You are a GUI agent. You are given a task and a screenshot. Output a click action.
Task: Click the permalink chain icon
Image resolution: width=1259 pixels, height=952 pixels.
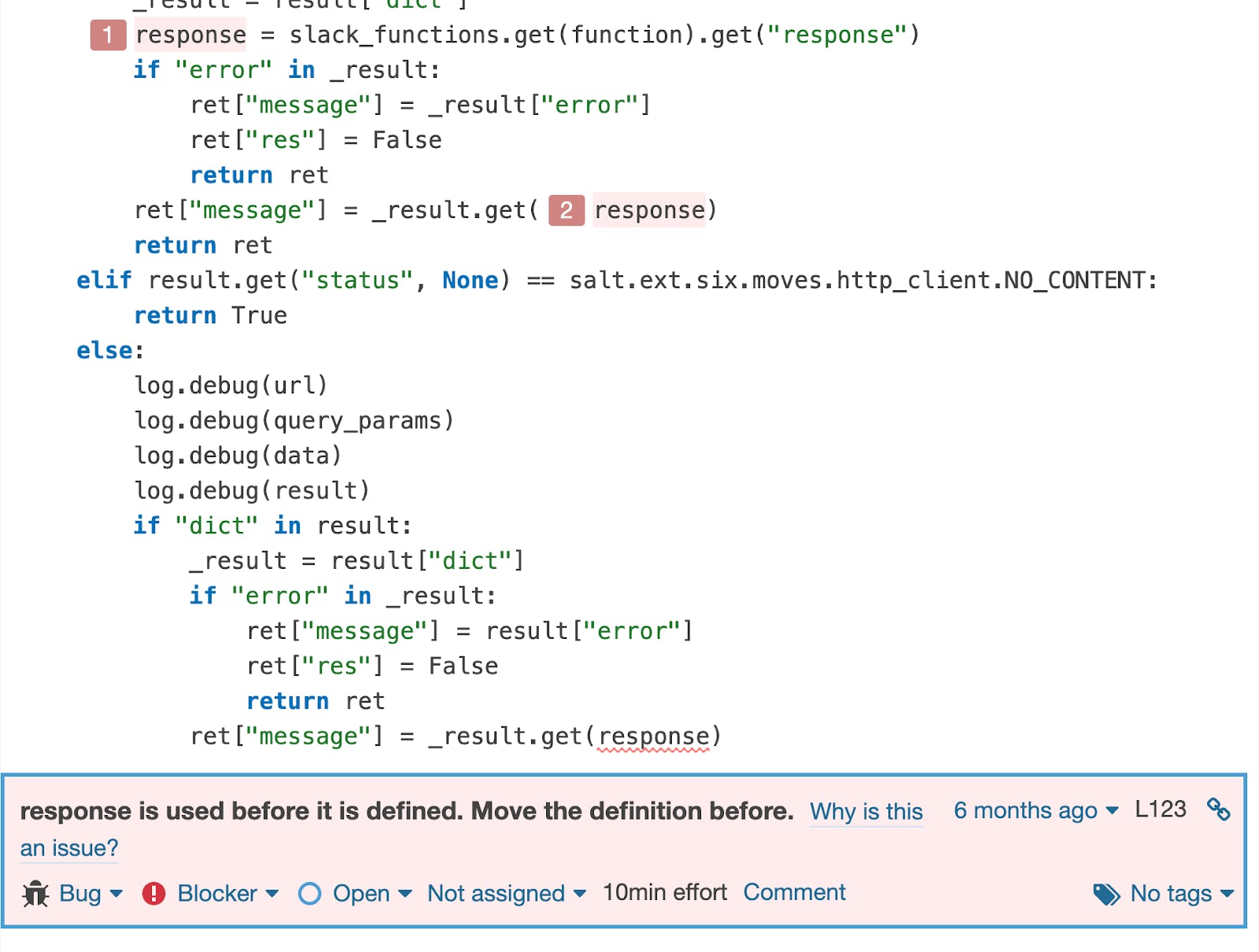[1217, 807]
